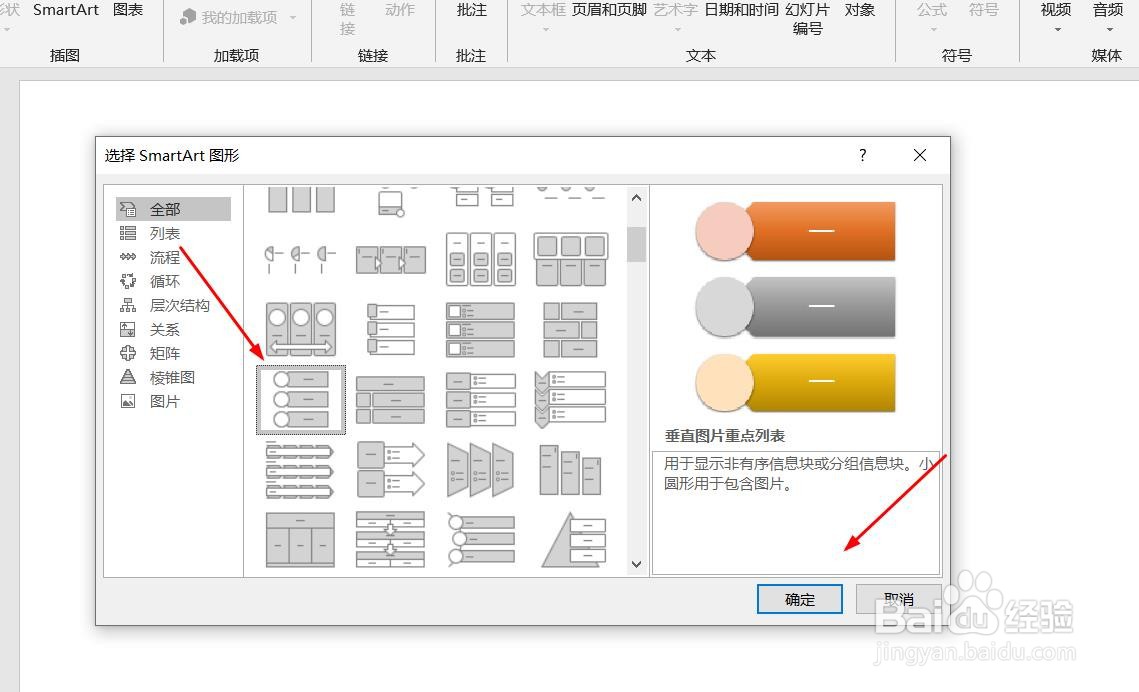The height and width of the screenshot is (692, 1139).
Task: Pick vertical list with small side tabs
Action: tap(391, 330)
